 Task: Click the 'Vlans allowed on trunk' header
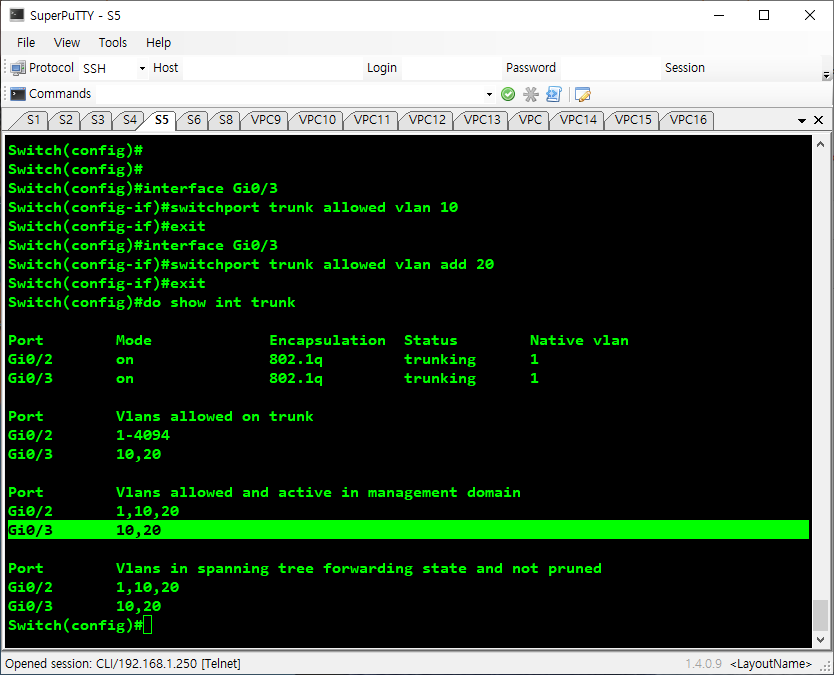pyautogui.click(x=214, y=416)
